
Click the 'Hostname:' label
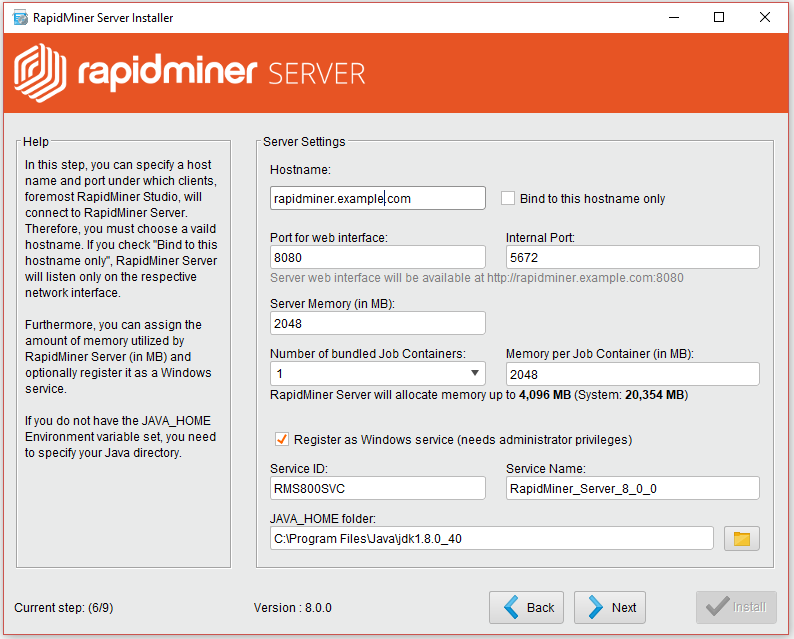coord(300,170)
